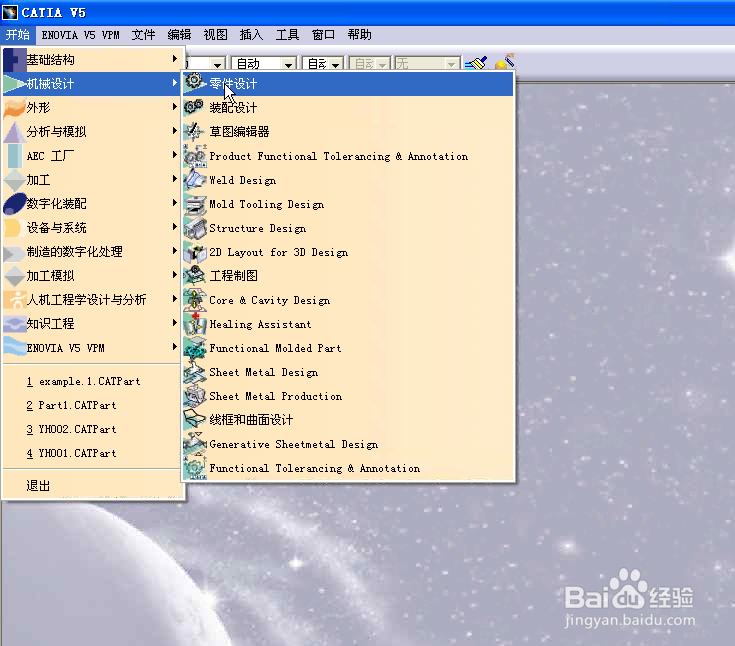Click the 人机工程学 human figure icon
The image size is (735, 646).
(14, 300)
